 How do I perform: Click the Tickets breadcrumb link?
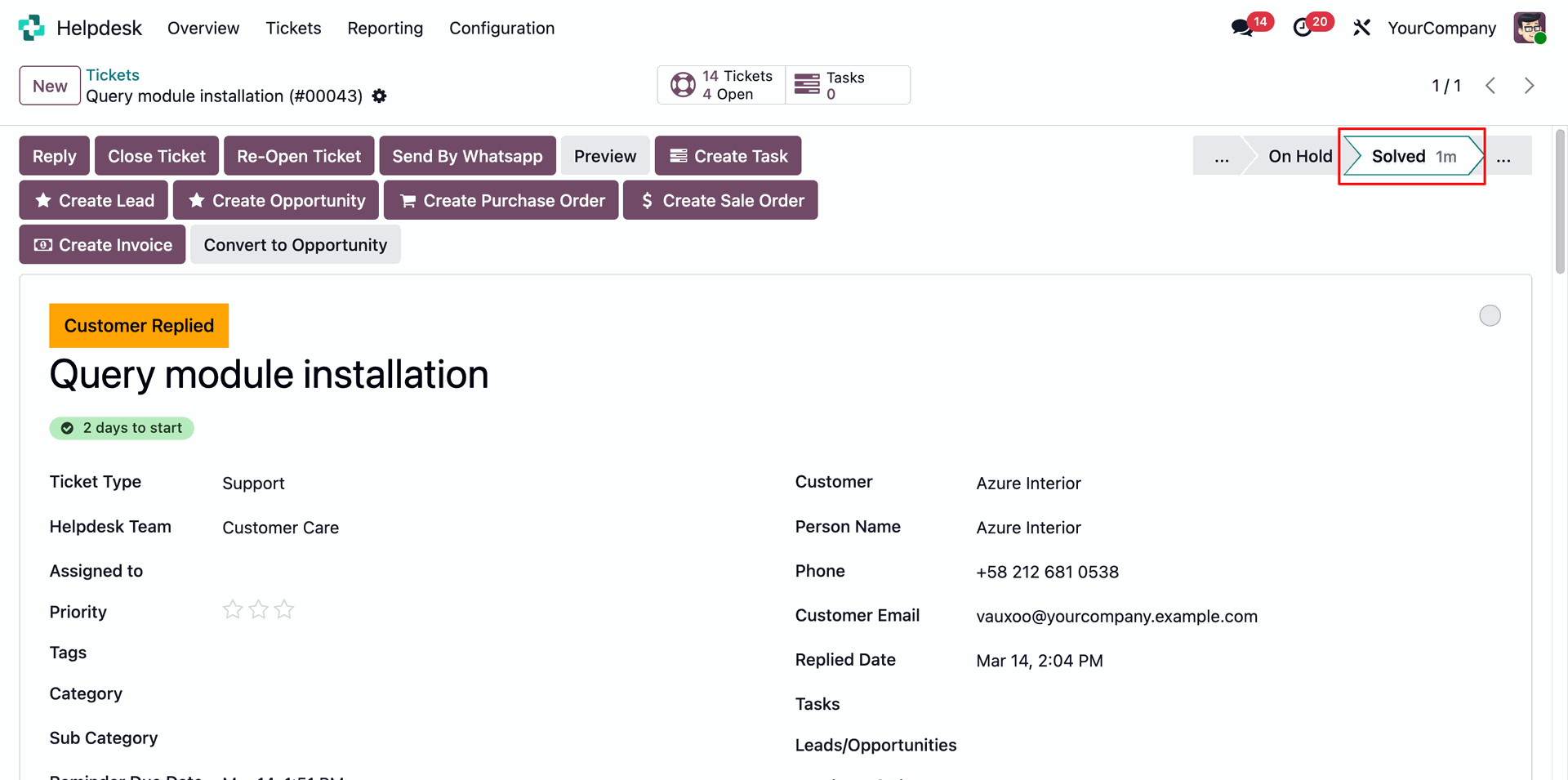113,75
